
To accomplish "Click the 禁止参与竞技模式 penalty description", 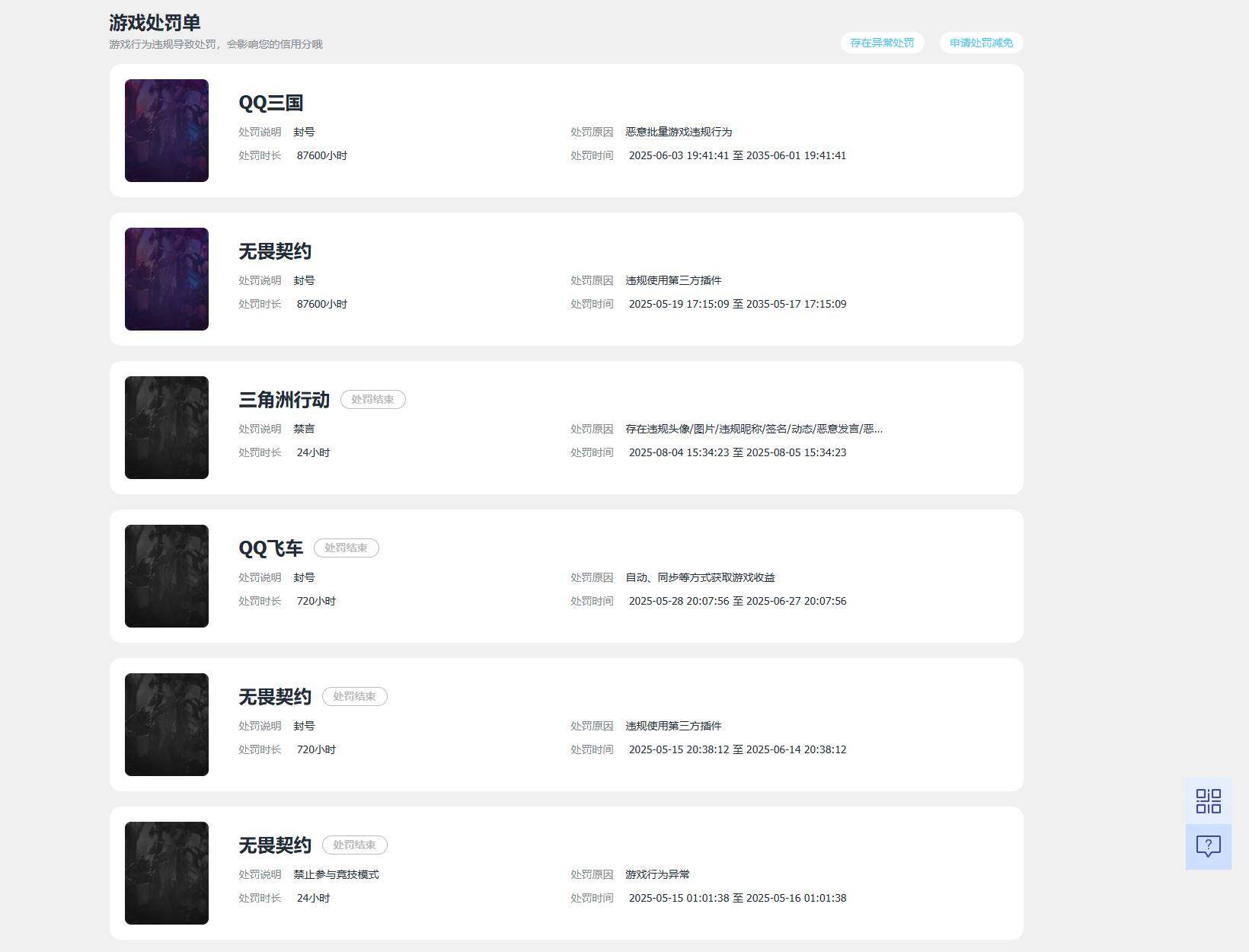I will (x=337, y=874).
